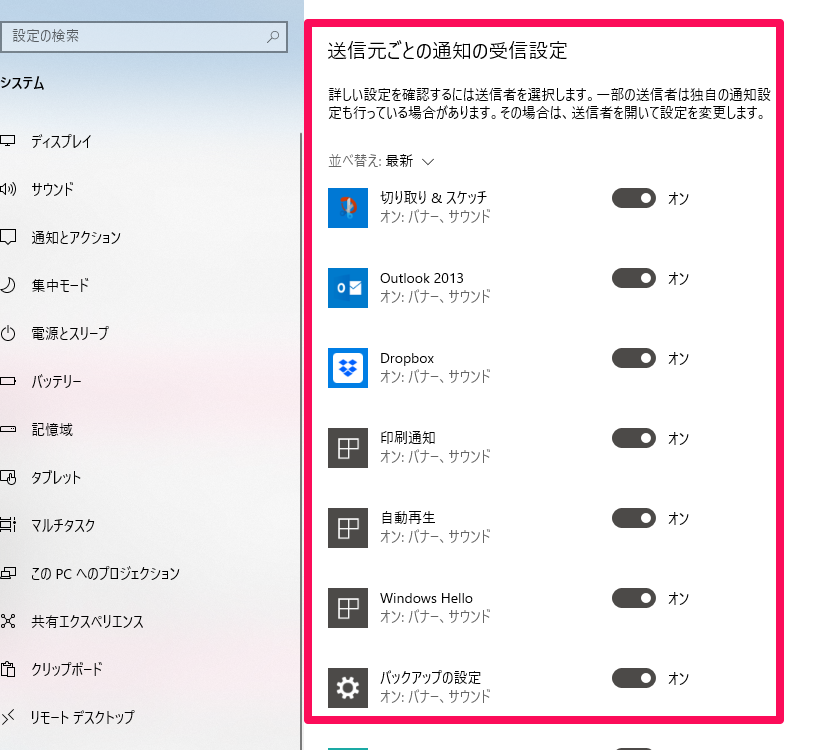The width and height of the screenshot is (830, 750).
Task: Click the battery icon in sidebar
Action: point(8,381)
